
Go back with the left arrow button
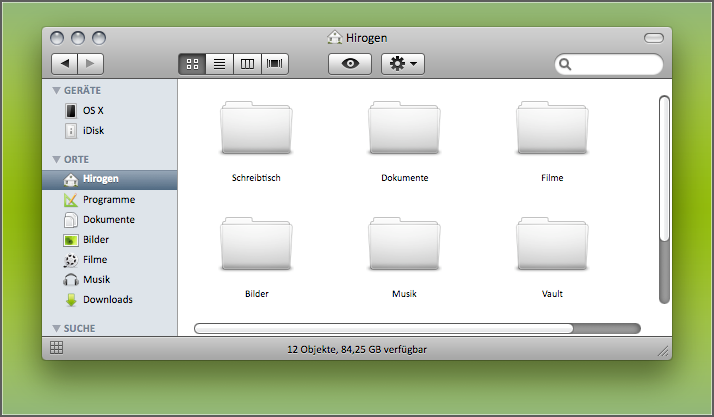point(64,64)
